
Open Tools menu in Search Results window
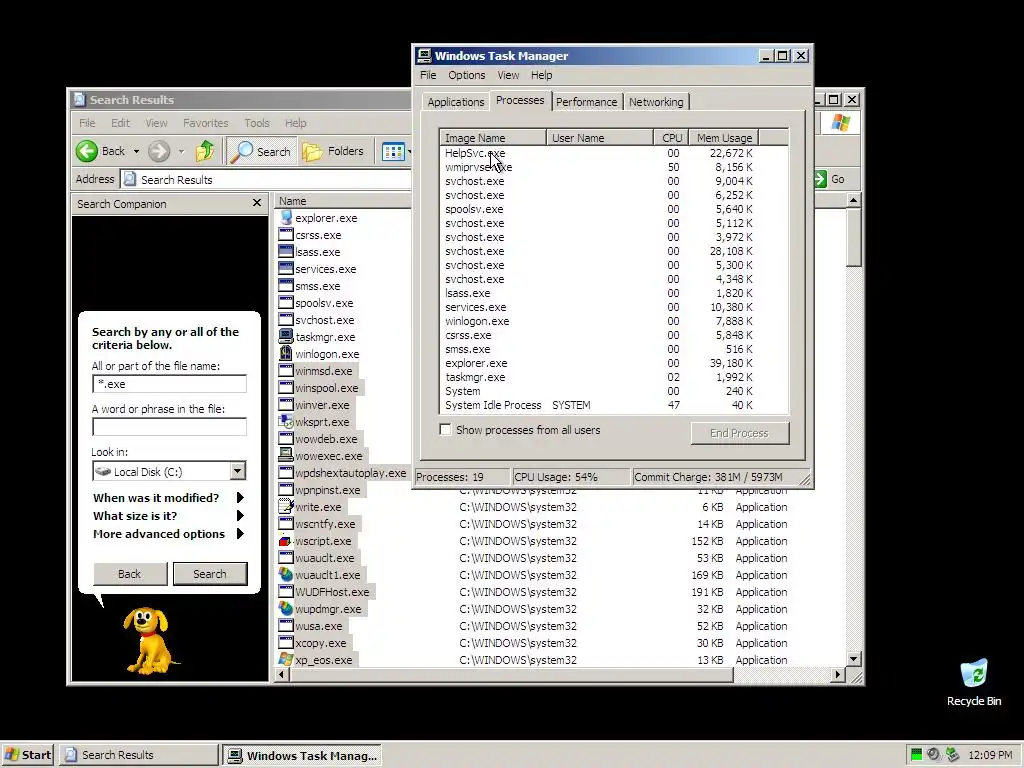[257, 123]
